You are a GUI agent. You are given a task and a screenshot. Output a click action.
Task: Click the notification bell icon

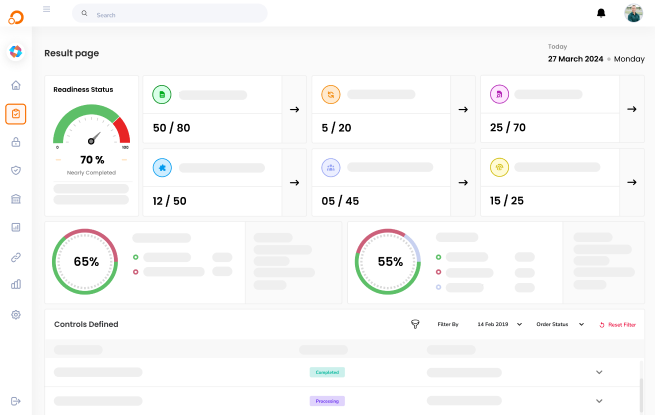(x=601, y=13)
